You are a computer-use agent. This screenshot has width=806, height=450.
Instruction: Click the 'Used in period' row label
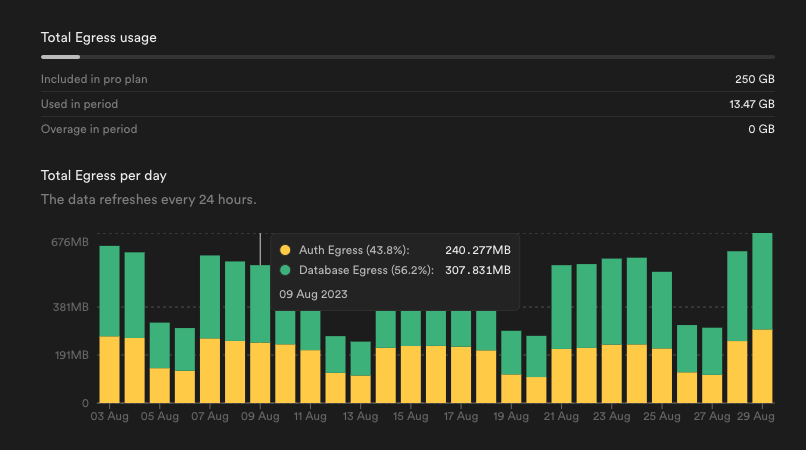tap(79, 104)
